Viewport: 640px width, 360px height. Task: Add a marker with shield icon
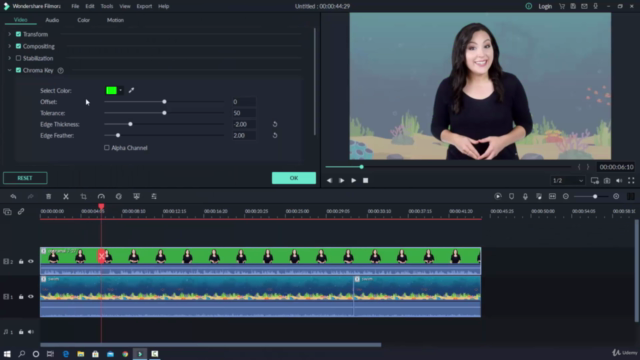(x=511, y=196)
